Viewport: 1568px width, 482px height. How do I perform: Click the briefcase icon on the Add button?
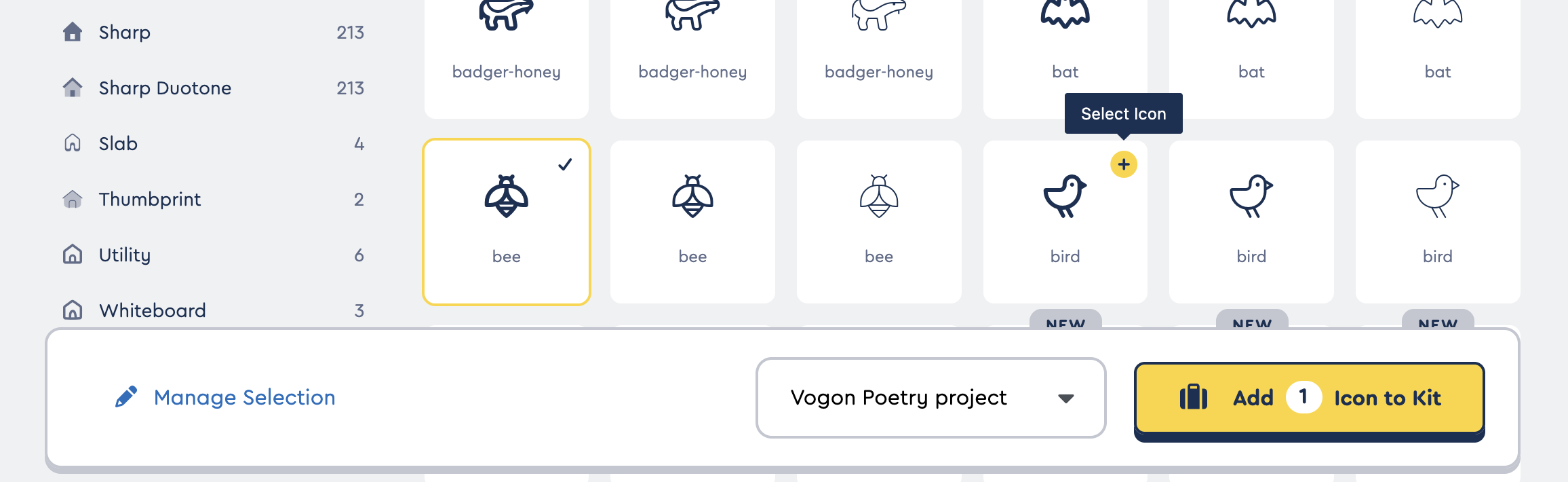point(1194,397)
